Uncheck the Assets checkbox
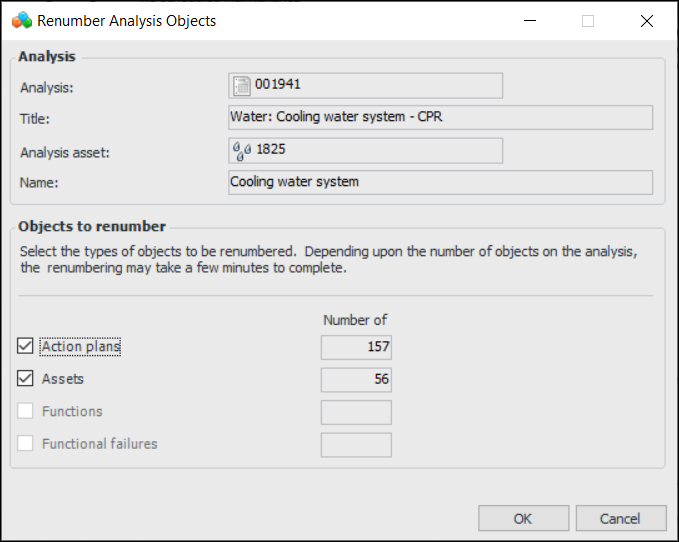Screen dimensions: 679x542 (x=26, y=379)
